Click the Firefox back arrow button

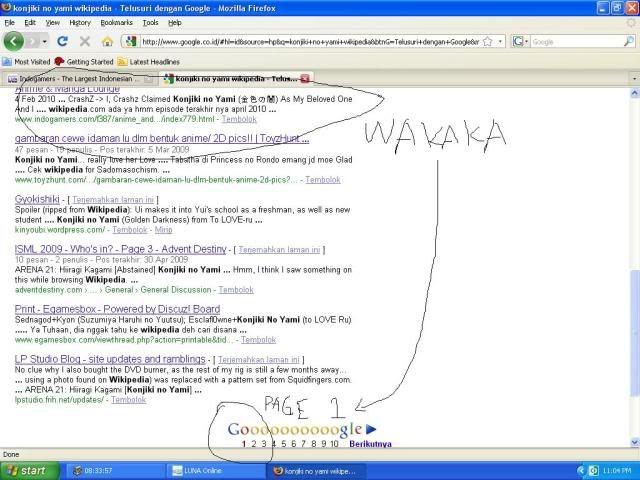pyautogui.click(x=14, y=41)
